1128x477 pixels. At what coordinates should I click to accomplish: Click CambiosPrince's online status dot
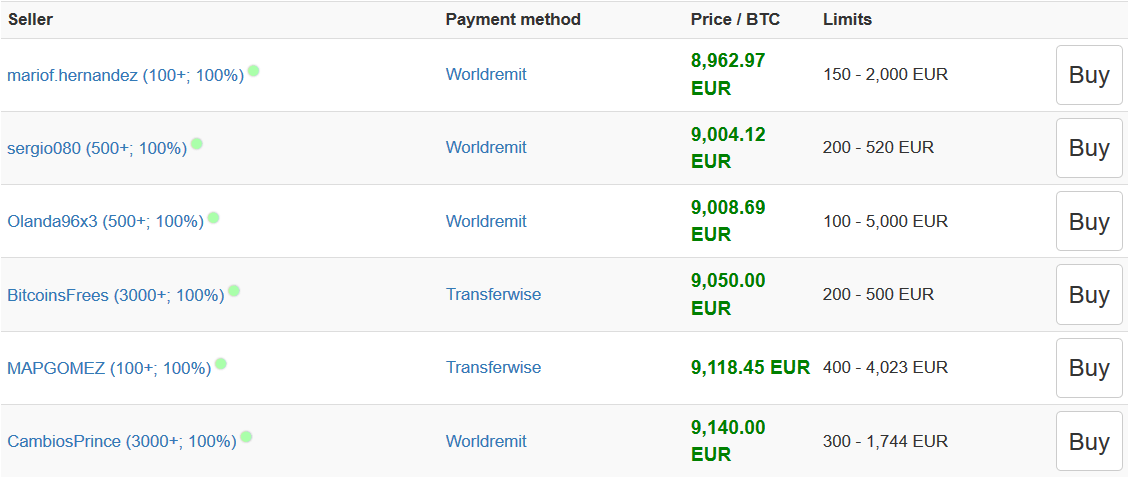pos(246,437)
